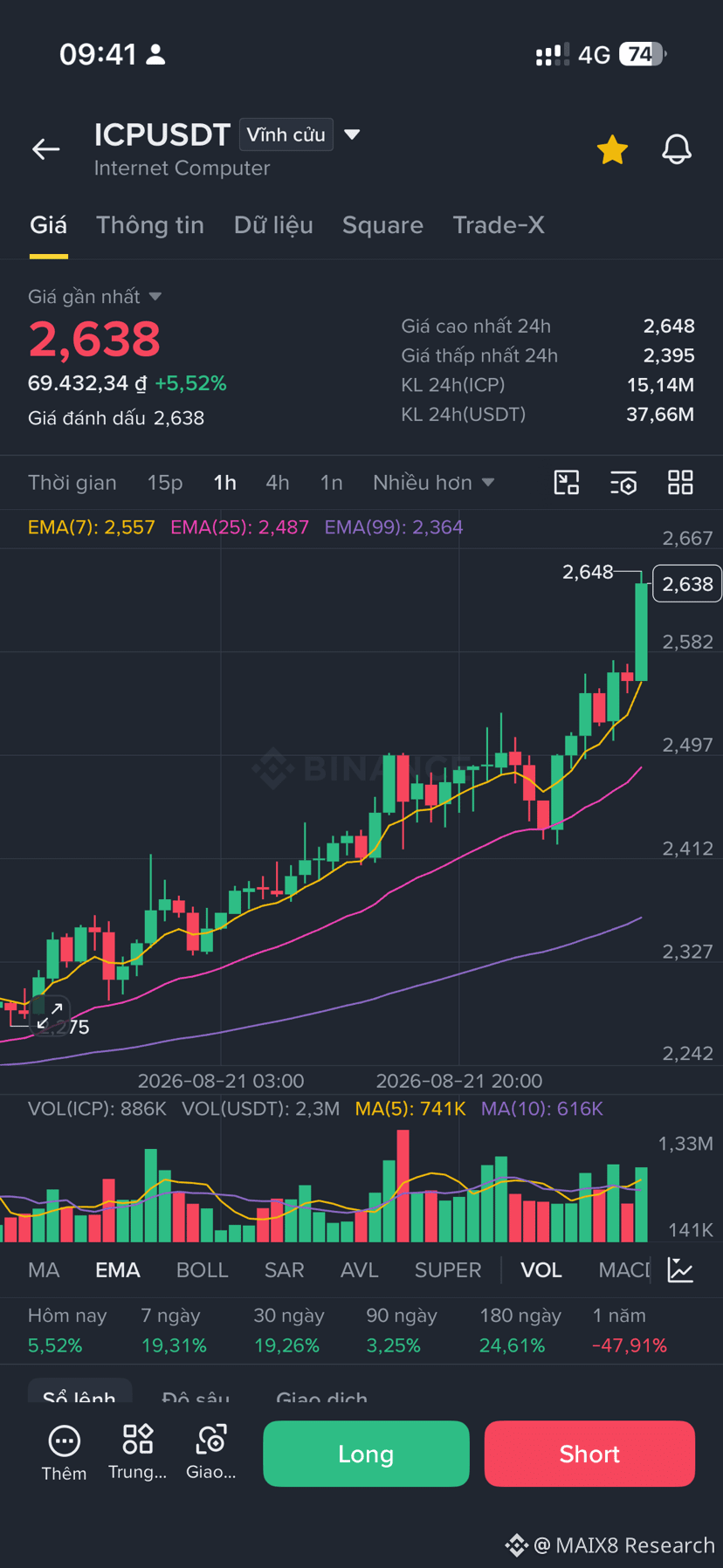The height and width of the screenshot is (1568, 723).
Task: Tap the red Short button
Action: 589,1454
